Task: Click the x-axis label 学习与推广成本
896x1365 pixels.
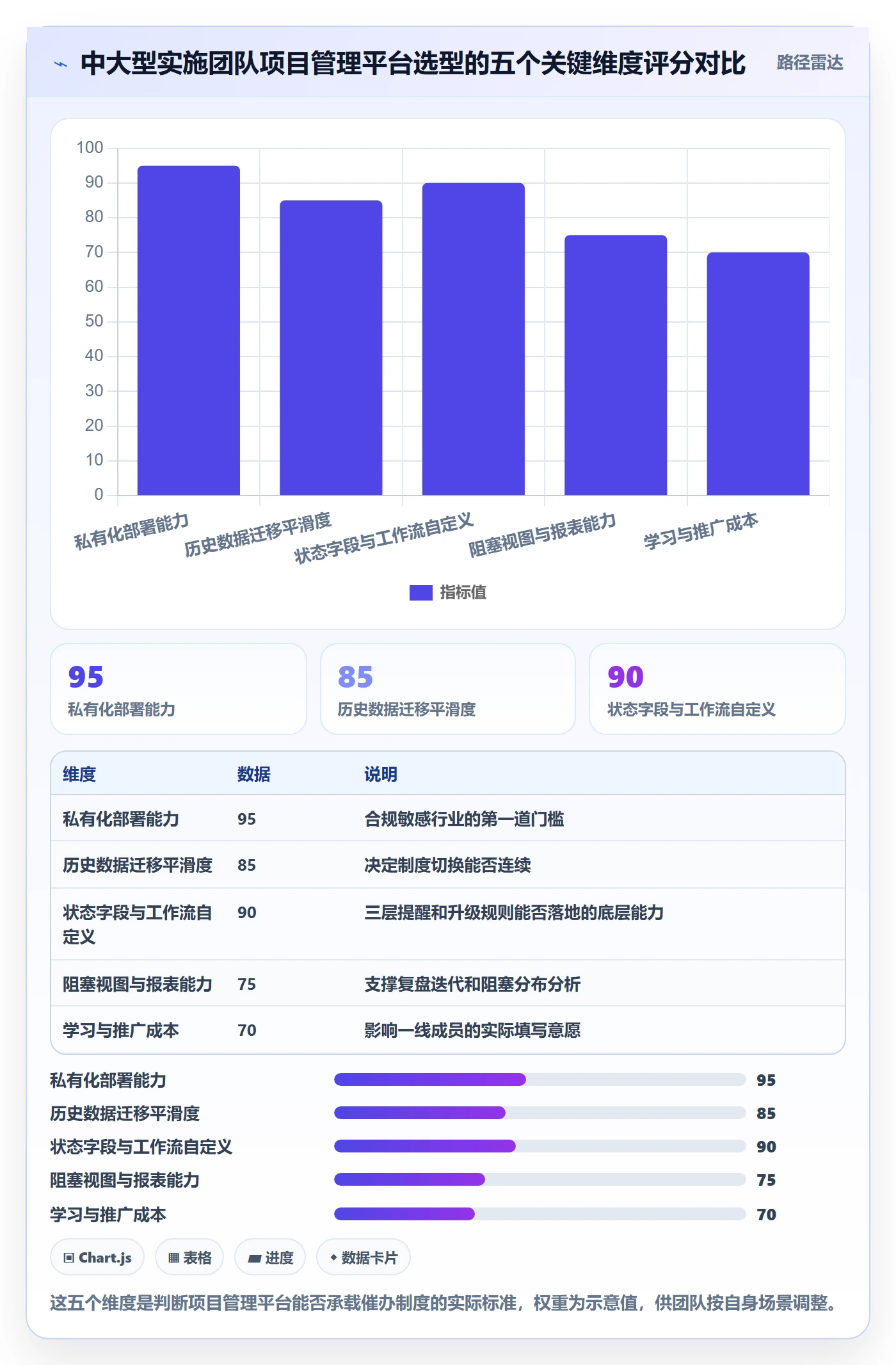Action: 701,531
